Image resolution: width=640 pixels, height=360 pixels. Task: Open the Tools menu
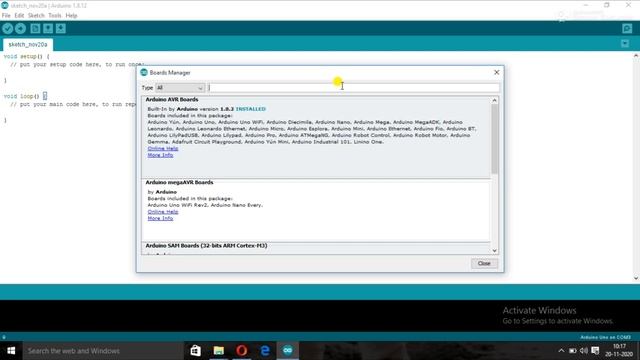click(55, 16)
